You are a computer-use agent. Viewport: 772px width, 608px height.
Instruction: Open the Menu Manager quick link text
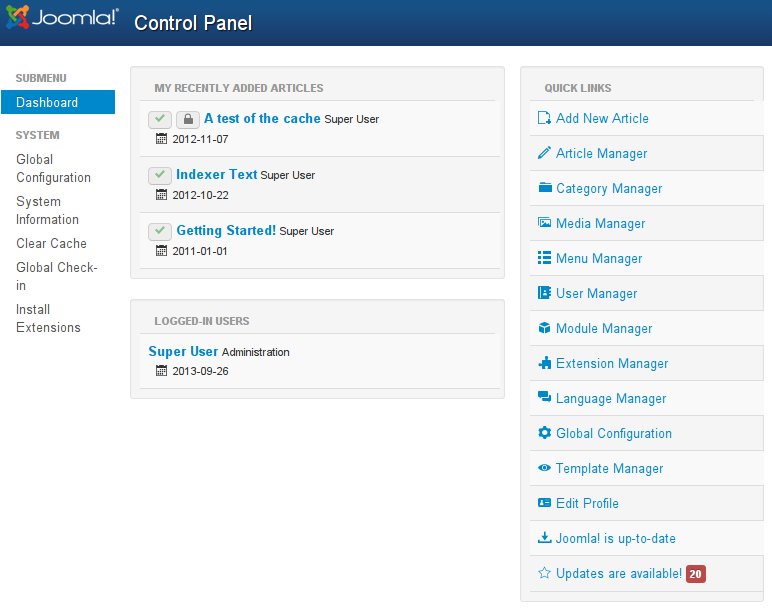click(599, 258)
